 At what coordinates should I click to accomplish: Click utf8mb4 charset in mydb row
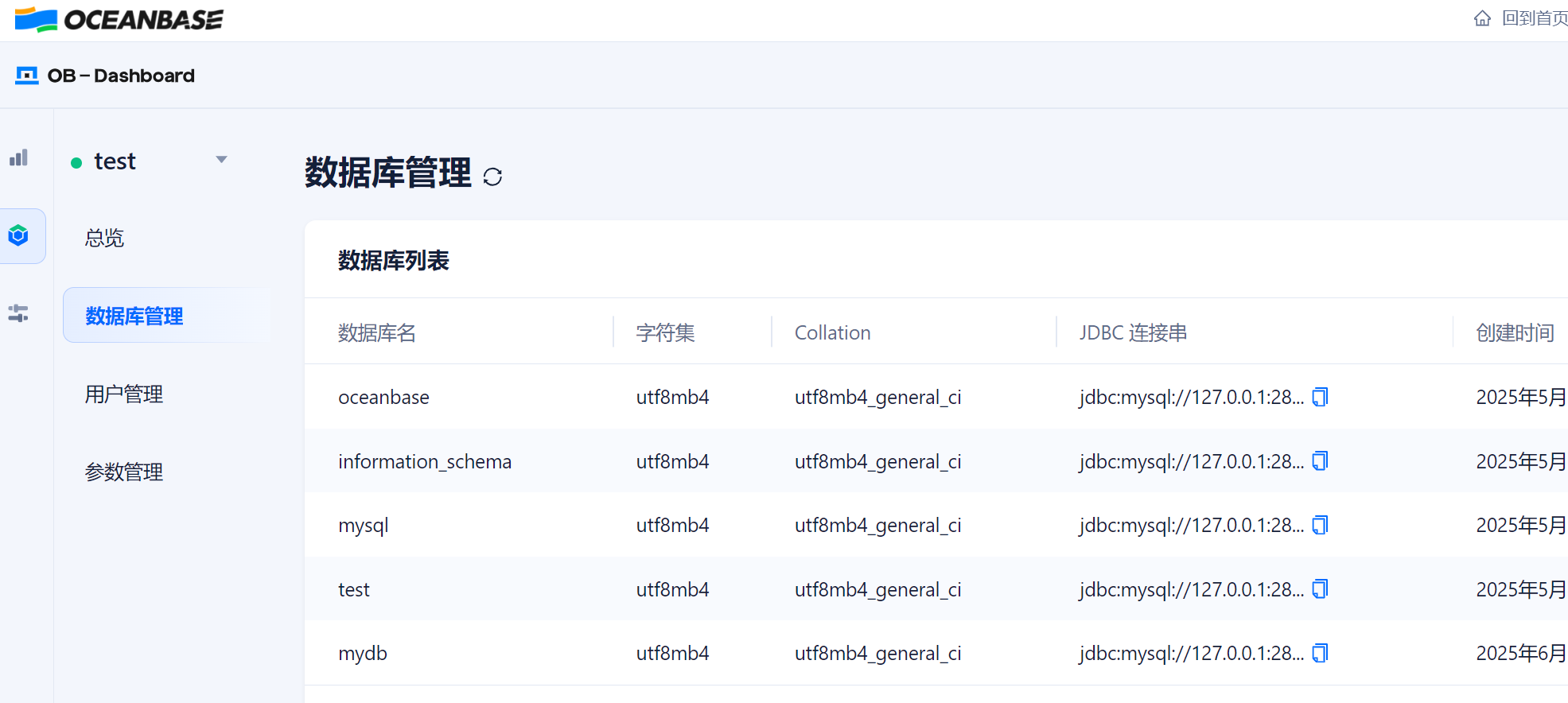672,653
